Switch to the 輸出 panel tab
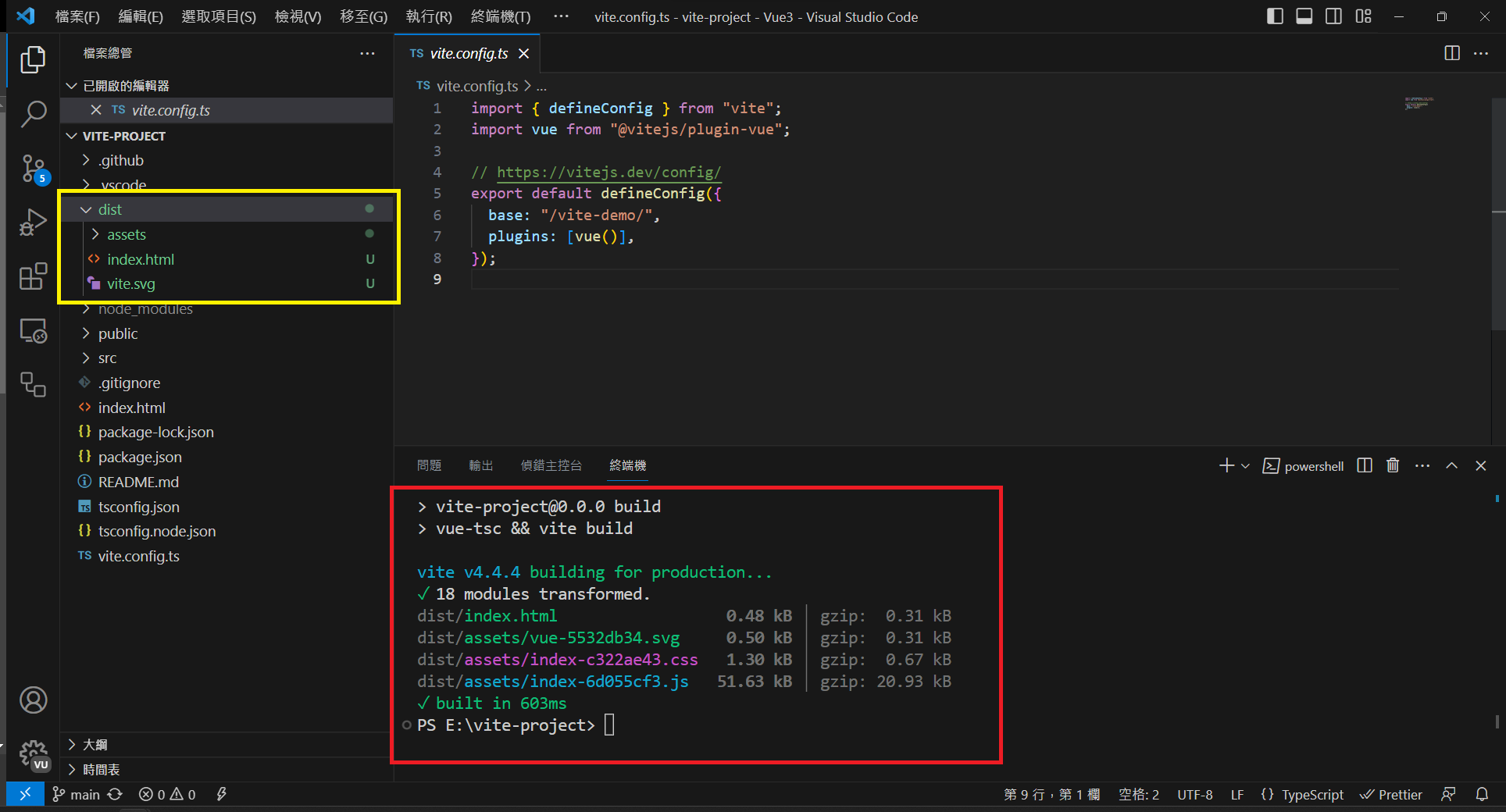1506x812 pixels. pos(481,465)
